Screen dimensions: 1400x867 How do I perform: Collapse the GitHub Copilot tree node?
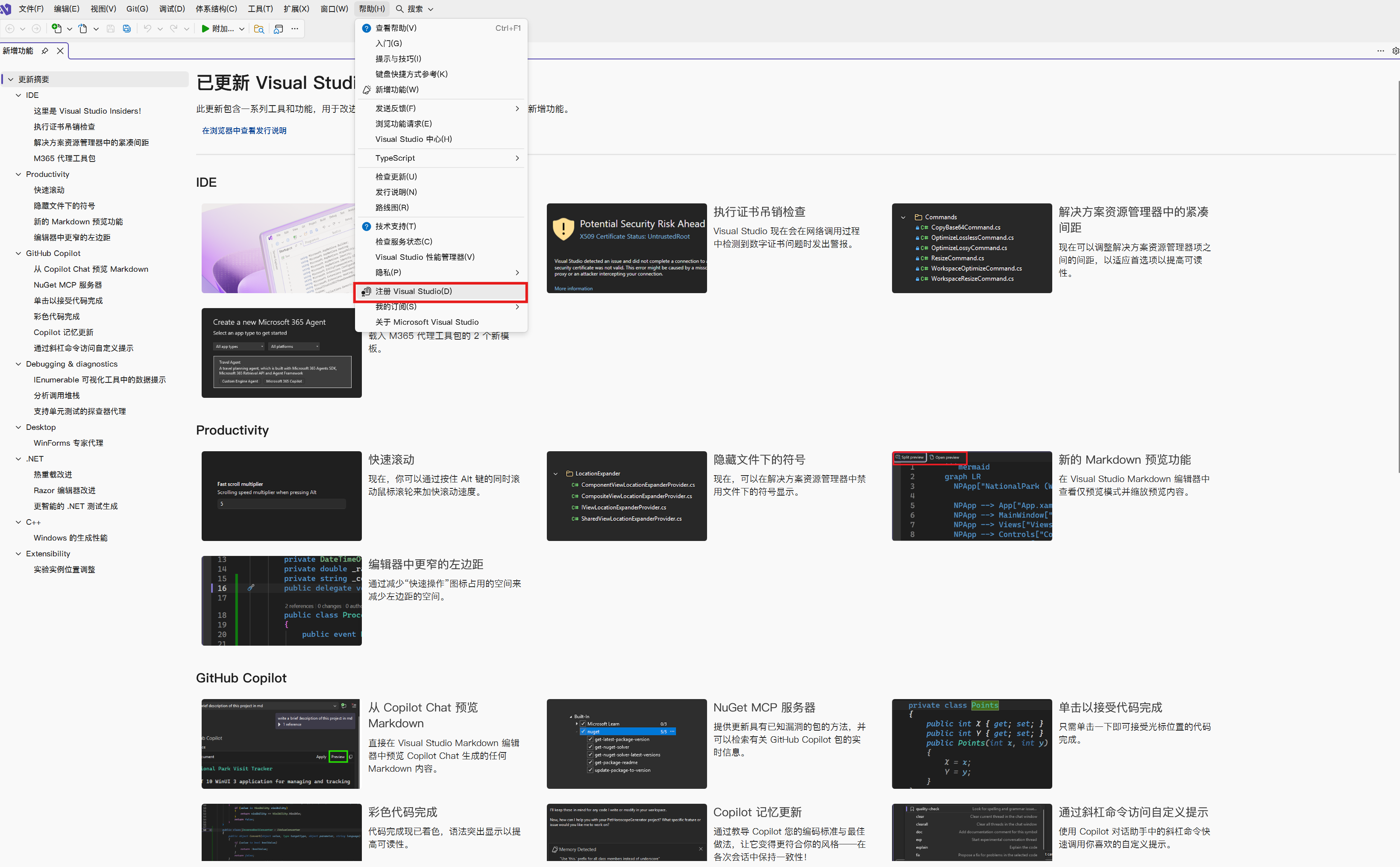click(18, 253)
